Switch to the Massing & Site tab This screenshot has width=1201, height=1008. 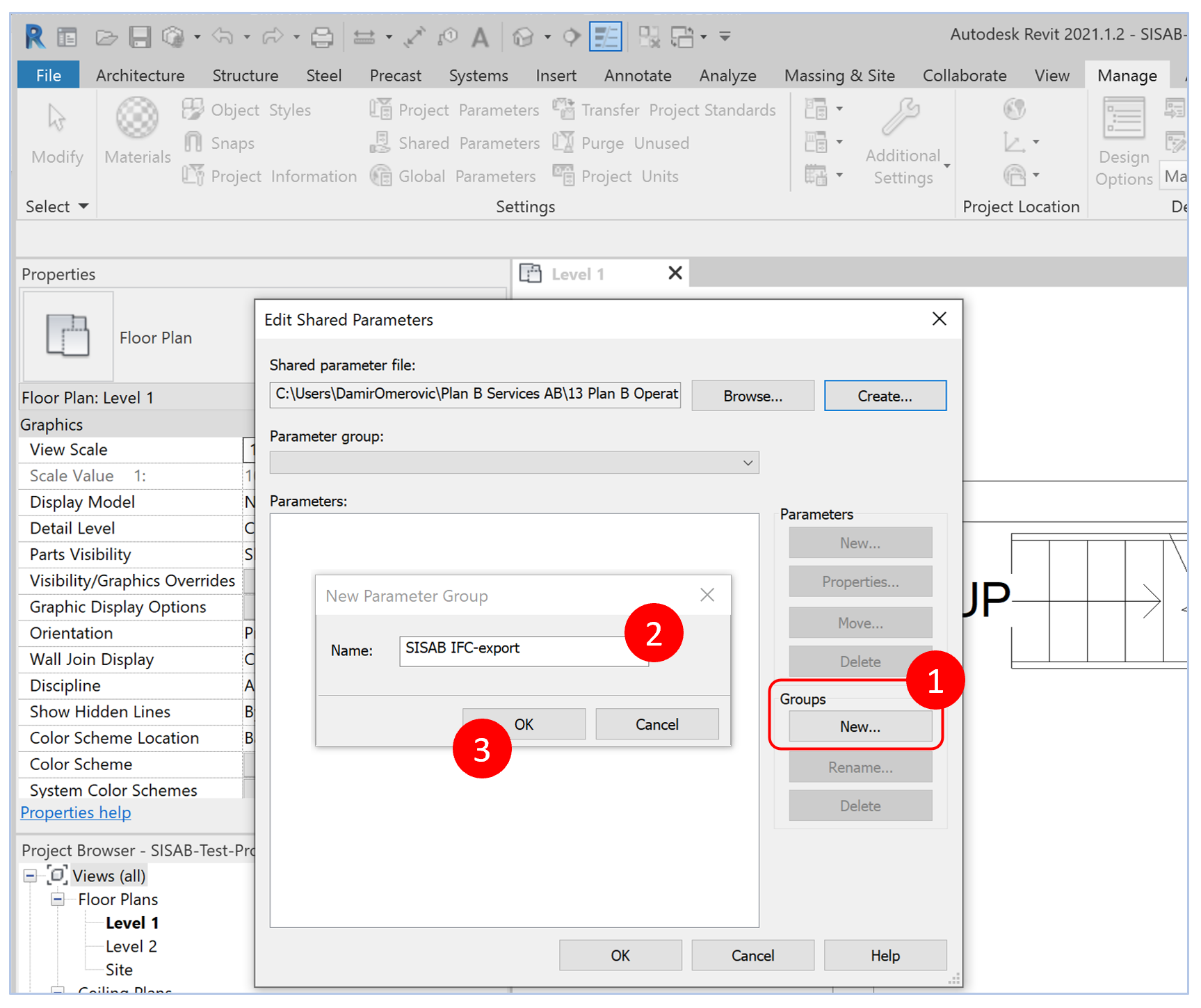839,75
